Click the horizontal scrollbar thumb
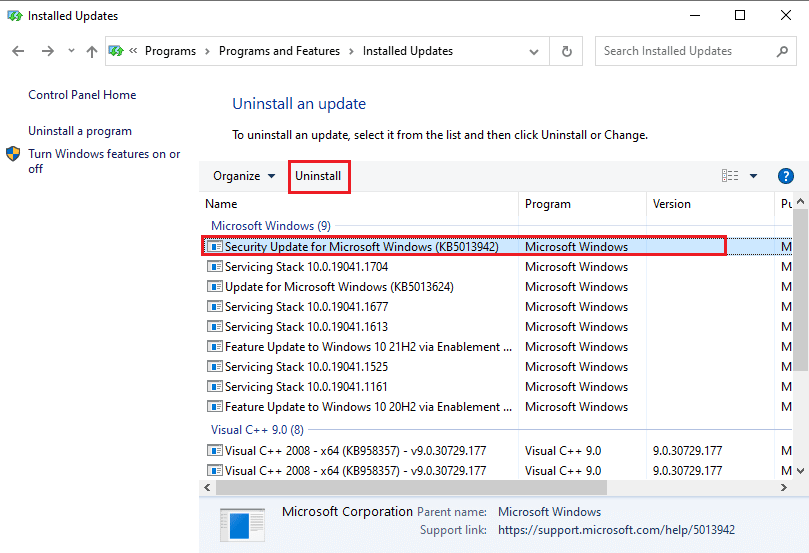This screenshot has height=553, width=809. pos(411,487)
